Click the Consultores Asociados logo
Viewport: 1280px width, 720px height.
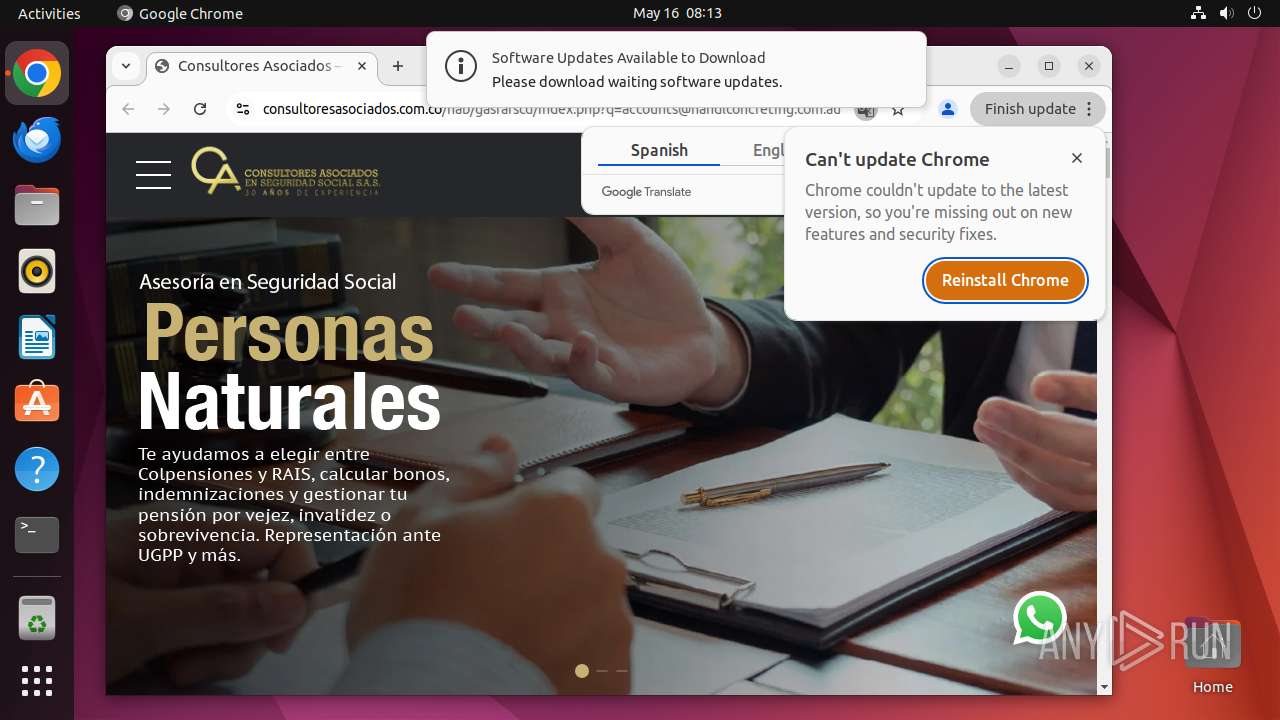(285, 171)
